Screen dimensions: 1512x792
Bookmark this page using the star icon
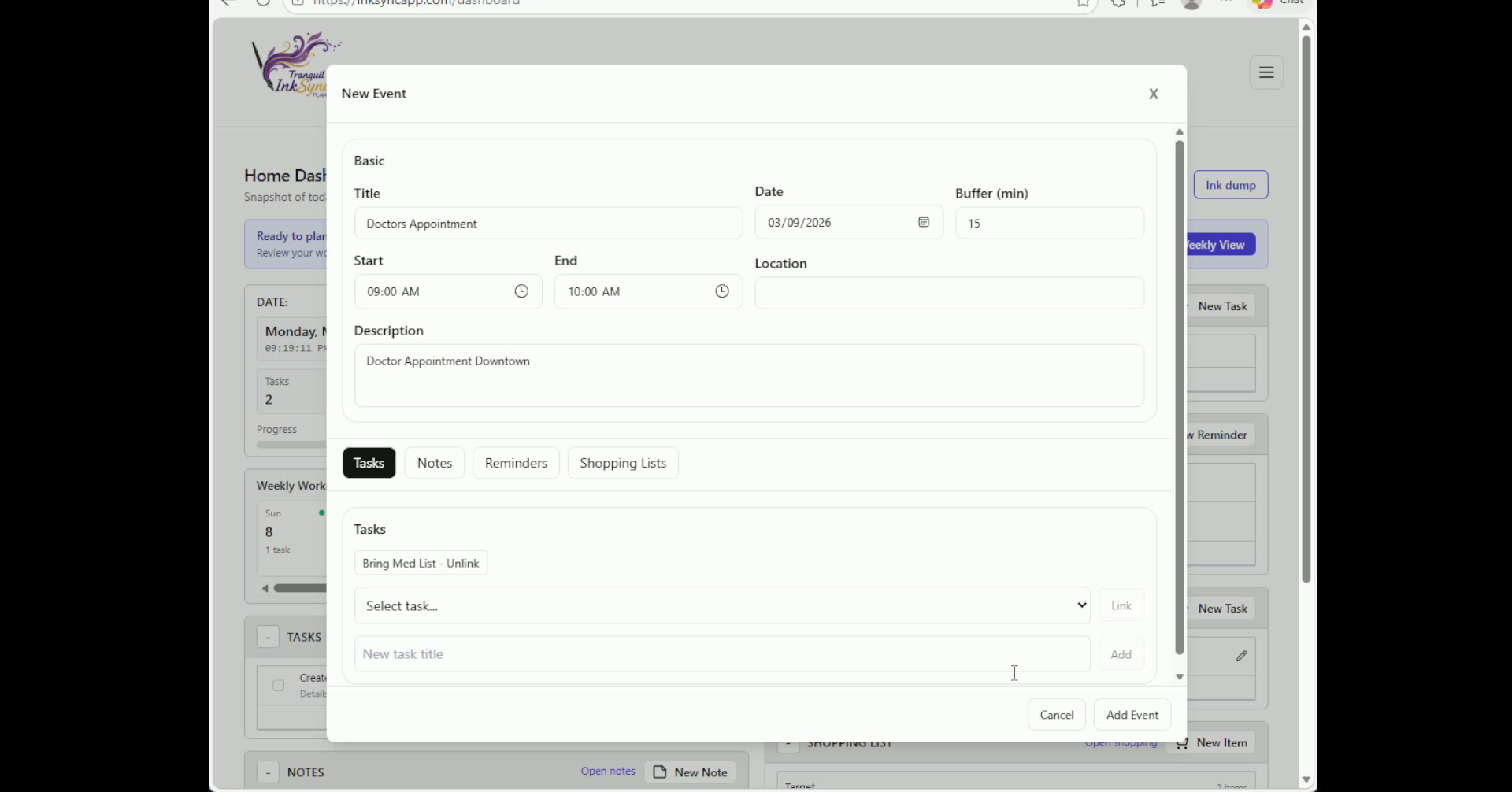coord(1082,4)
